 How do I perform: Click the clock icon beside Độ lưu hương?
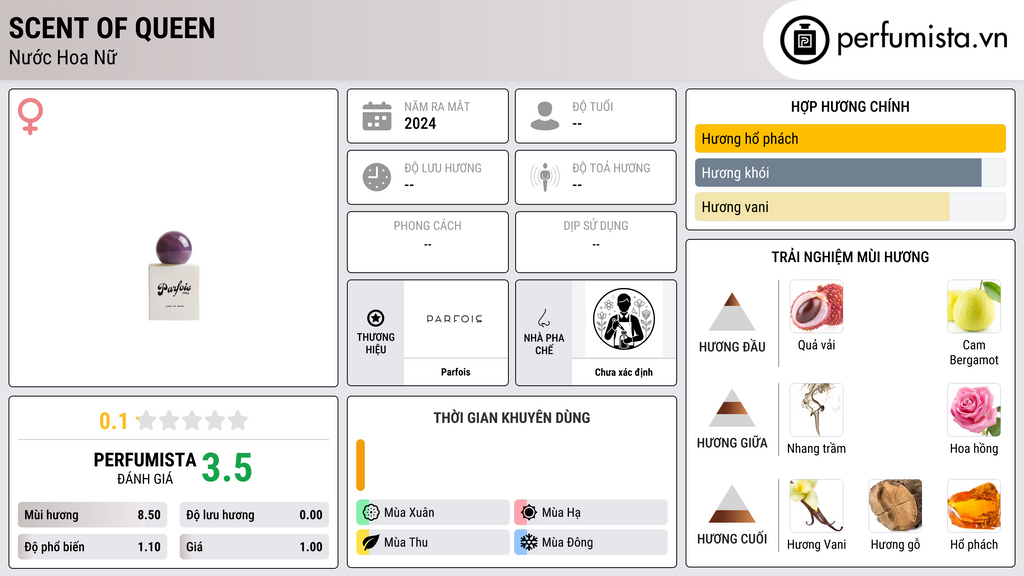click(x=377, y=177)
